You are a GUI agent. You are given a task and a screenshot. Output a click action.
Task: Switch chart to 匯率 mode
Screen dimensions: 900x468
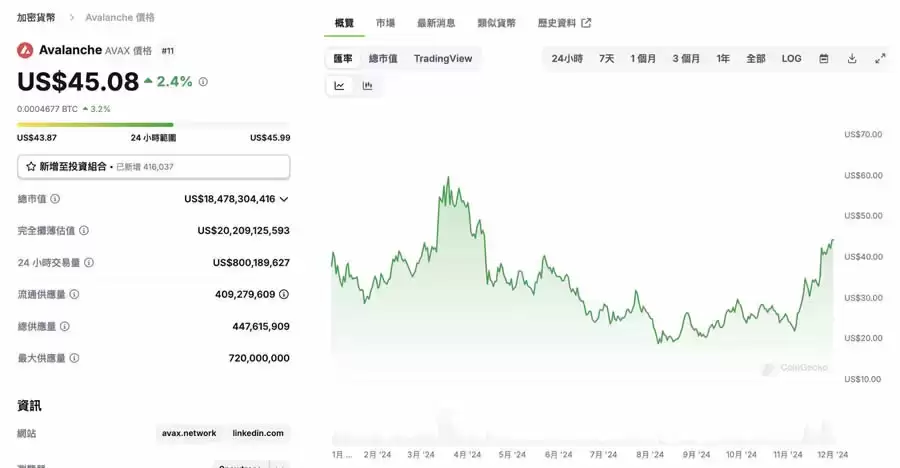coord(343,59)
